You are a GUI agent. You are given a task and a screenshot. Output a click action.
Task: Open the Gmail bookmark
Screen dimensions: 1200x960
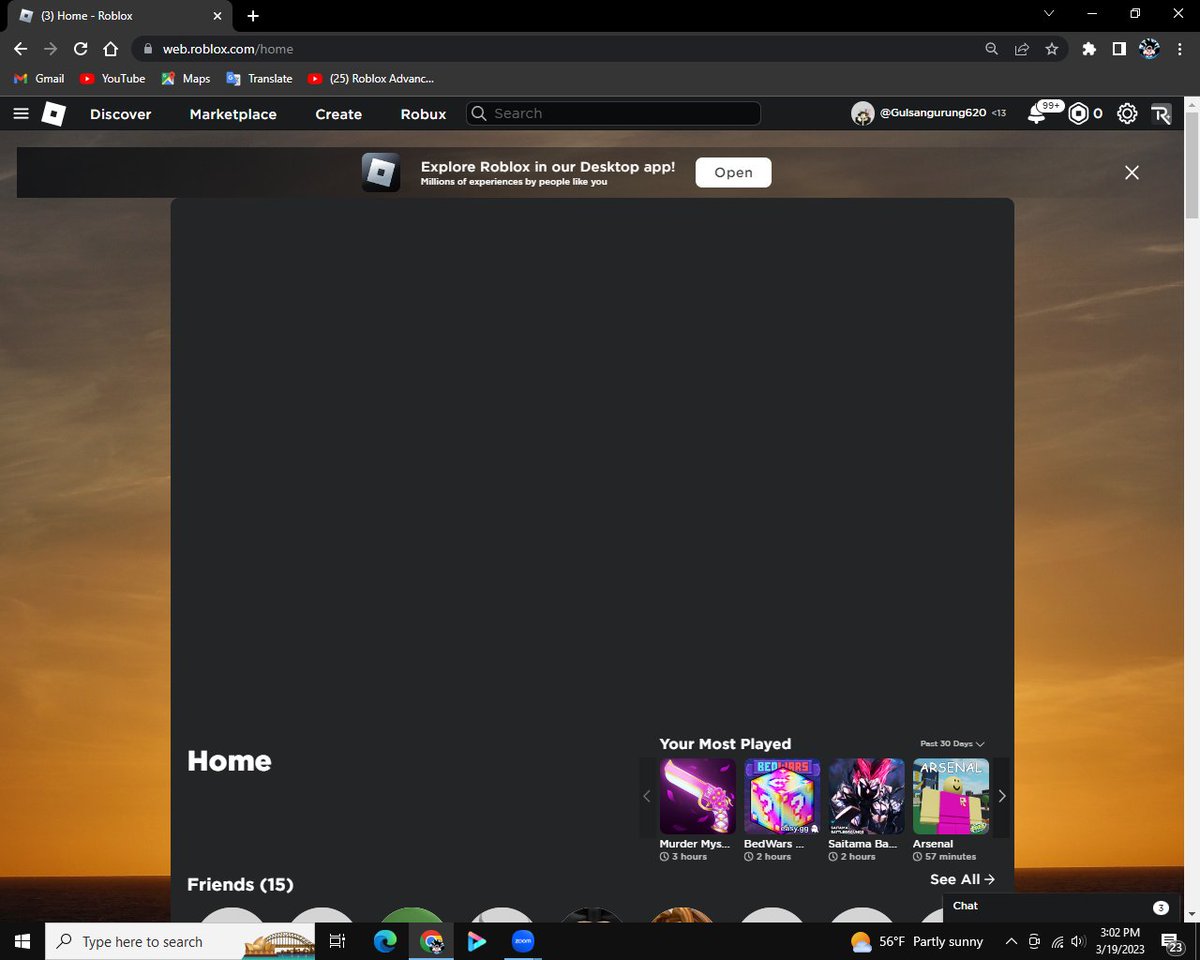[x=40, y=78]
